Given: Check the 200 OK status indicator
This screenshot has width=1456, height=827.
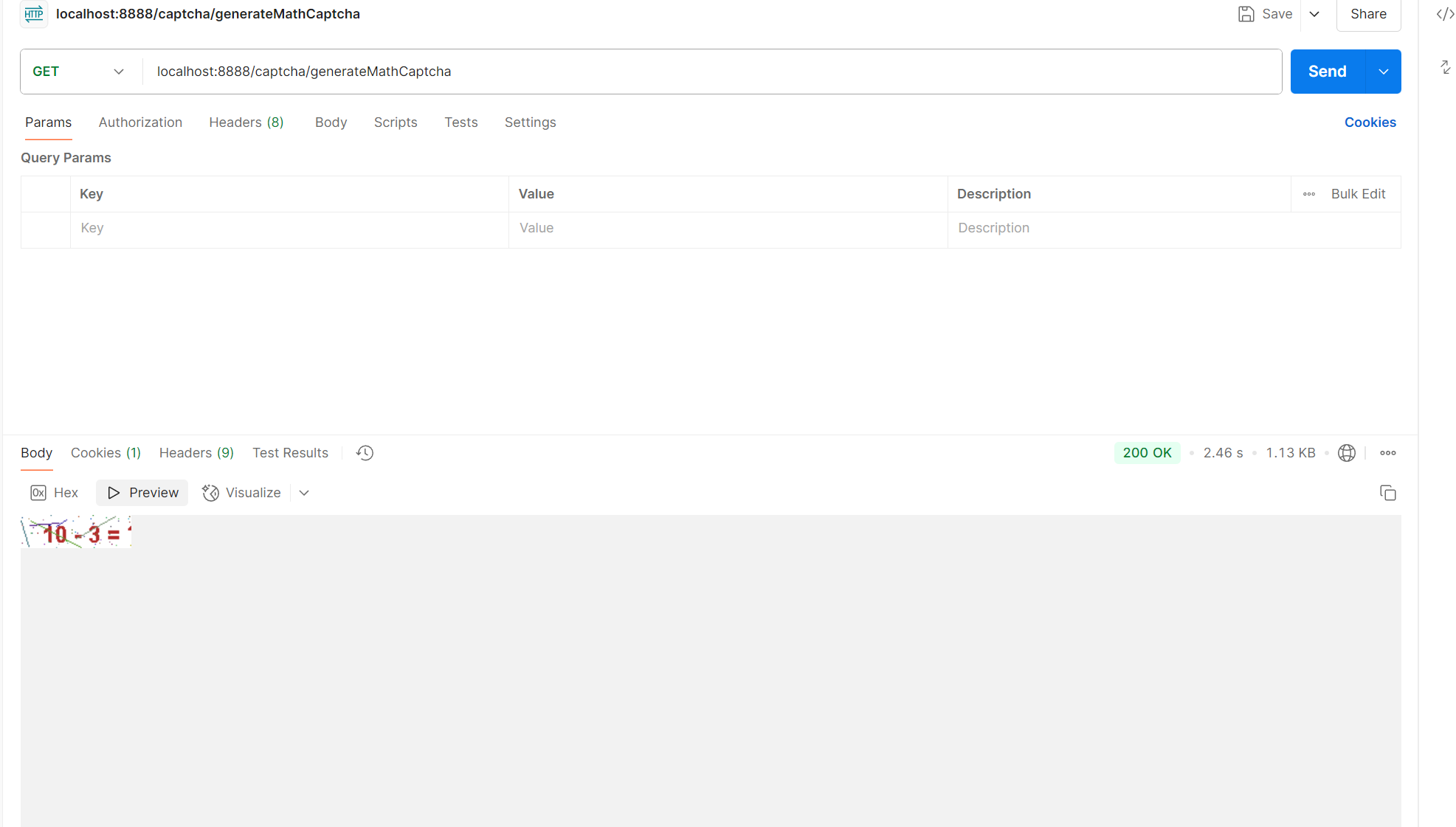Looking at the screenshot, I should [1147, 453].
